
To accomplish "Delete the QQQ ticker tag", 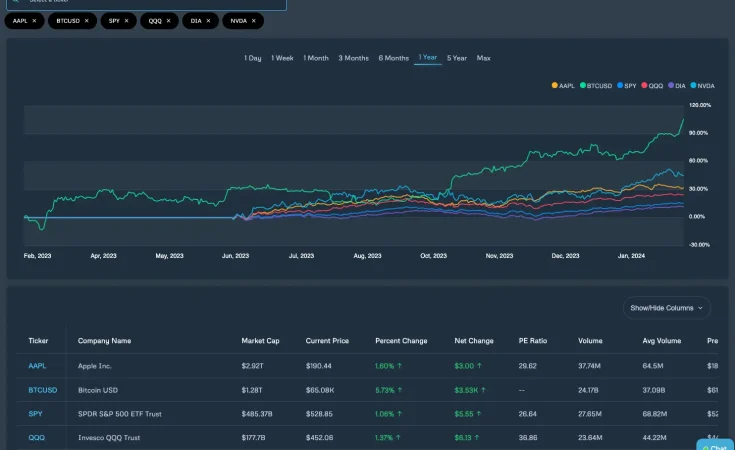I will 168,20.
